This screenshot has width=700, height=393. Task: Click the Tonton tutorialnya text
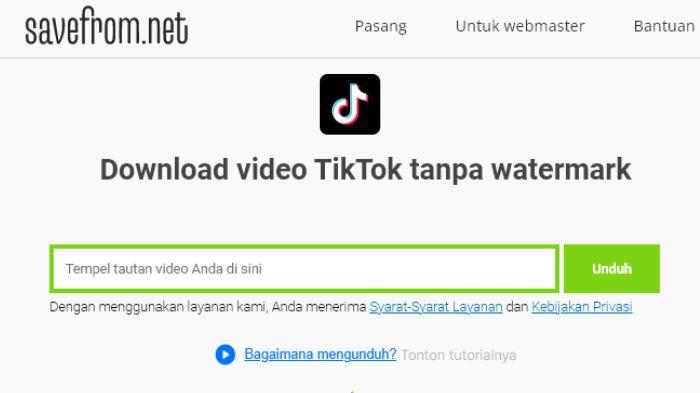(458, 355)
